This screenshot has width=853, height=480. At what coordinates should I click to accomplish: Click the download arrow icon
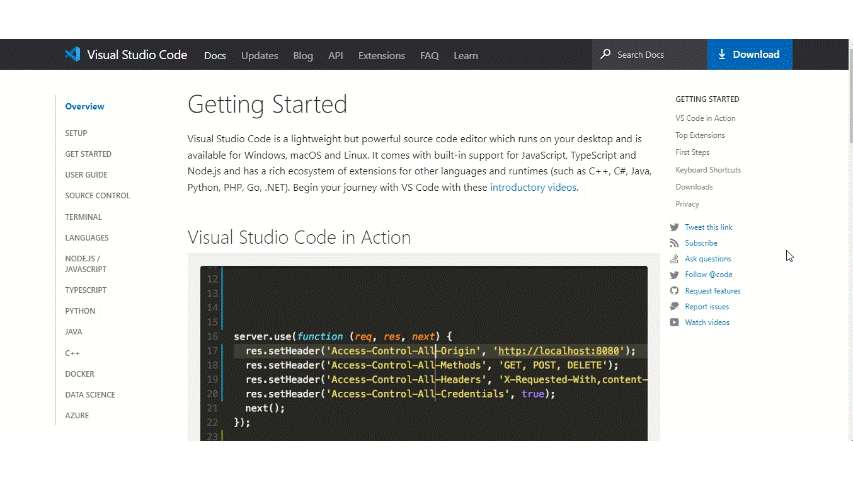[722, 54]
